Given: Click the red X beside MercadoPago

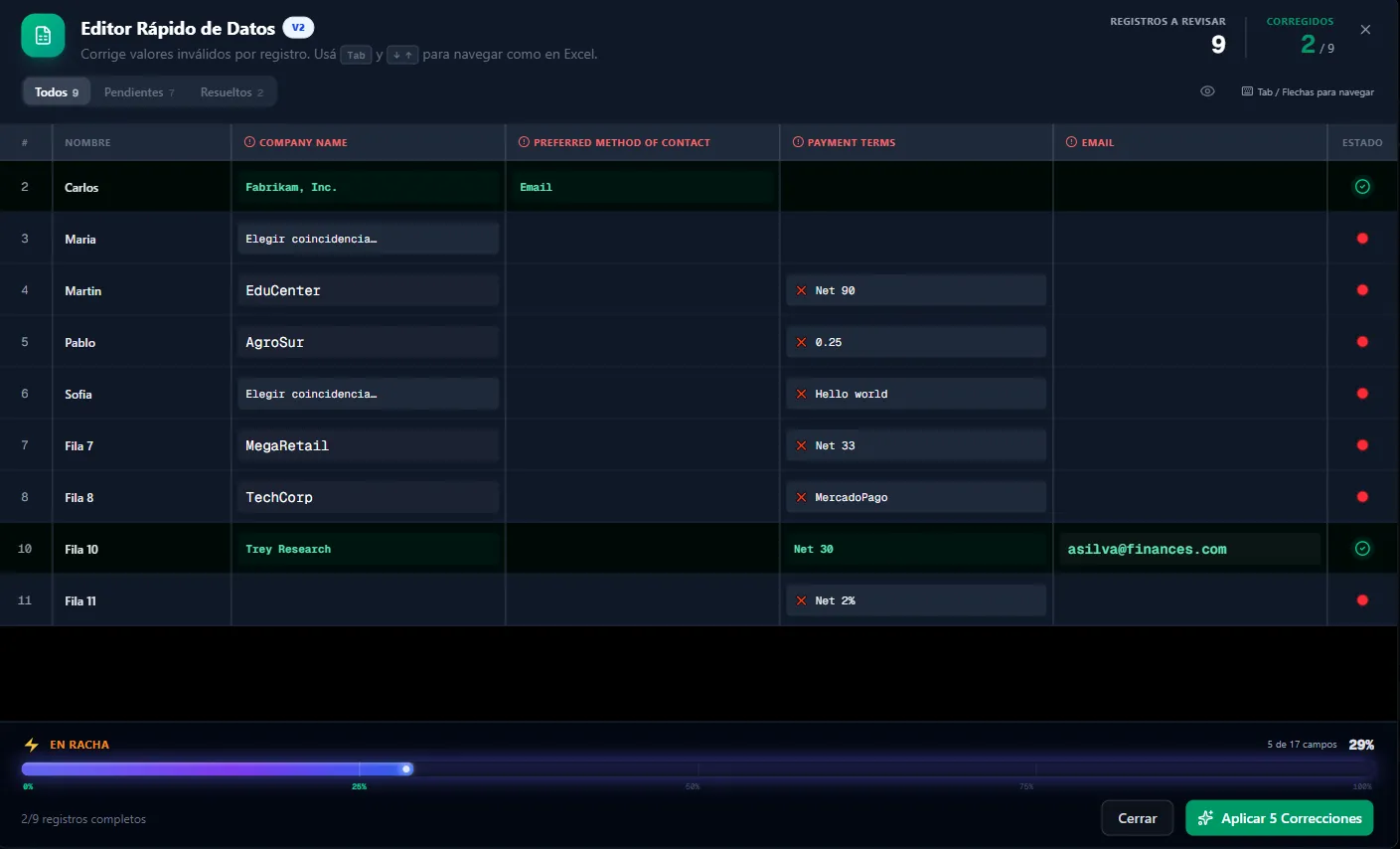Looking at the screenshot, I should point(801,497).
